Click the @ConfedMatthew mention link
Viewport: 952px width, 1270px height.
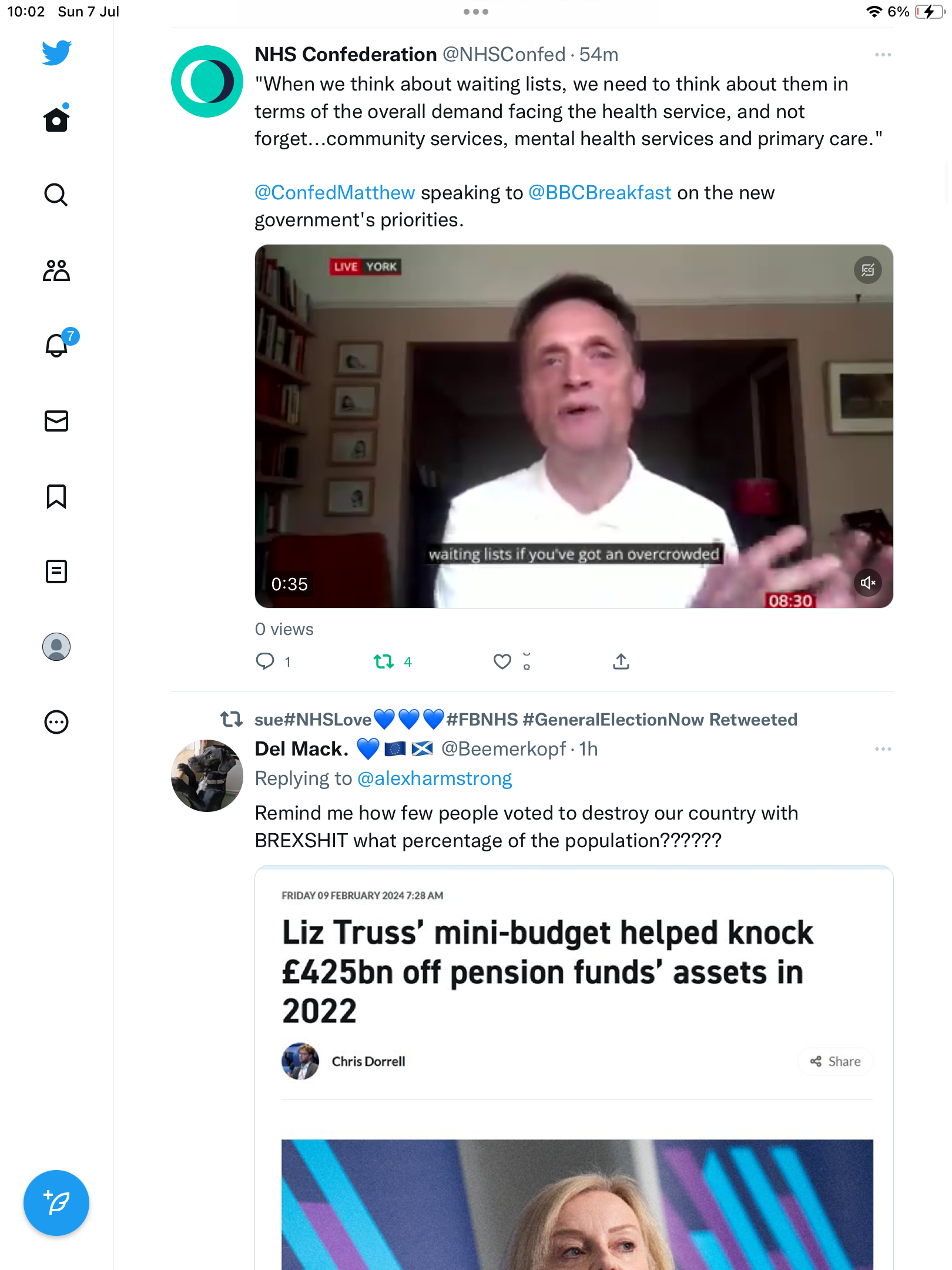pyautogui.click(x=335, y=193)
